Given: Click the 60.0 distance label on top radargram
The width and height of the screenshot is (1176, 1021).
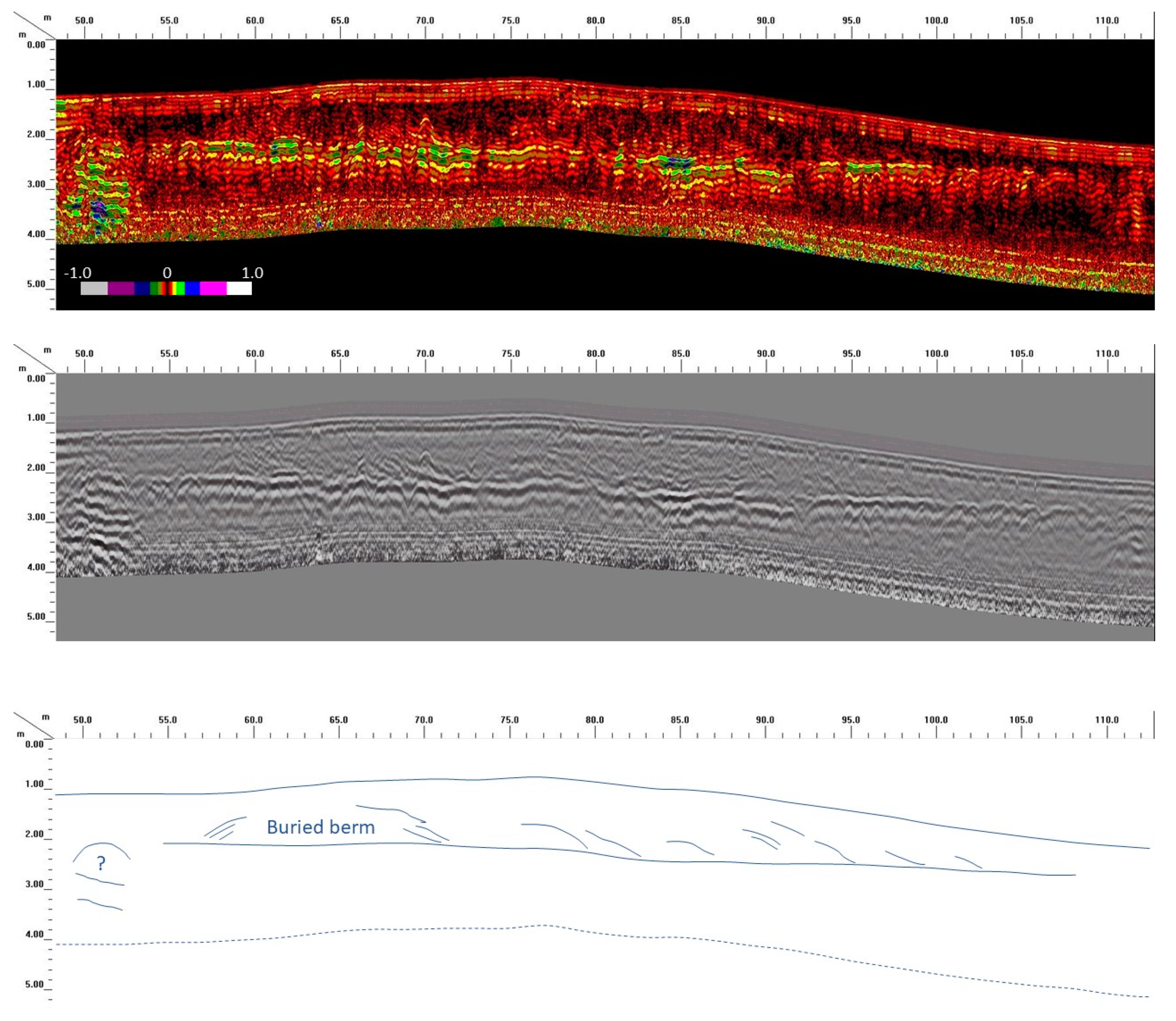Looking at the screenshot, I should pyautogui.click(x=255, y=20).
